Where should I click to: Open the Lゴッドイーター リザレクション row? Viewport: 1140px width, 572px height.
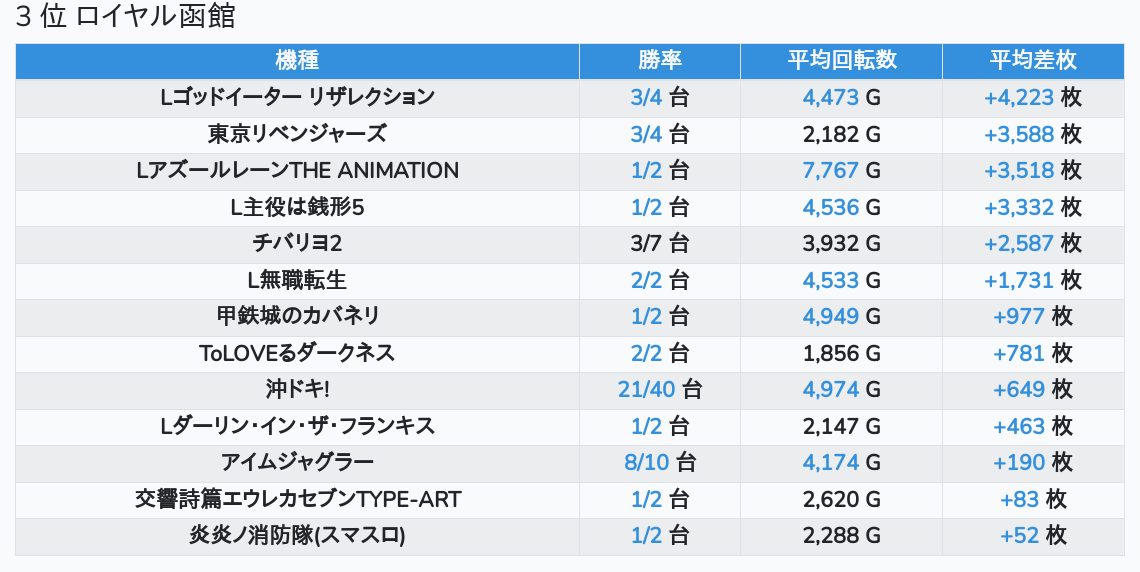pos(297,97)
